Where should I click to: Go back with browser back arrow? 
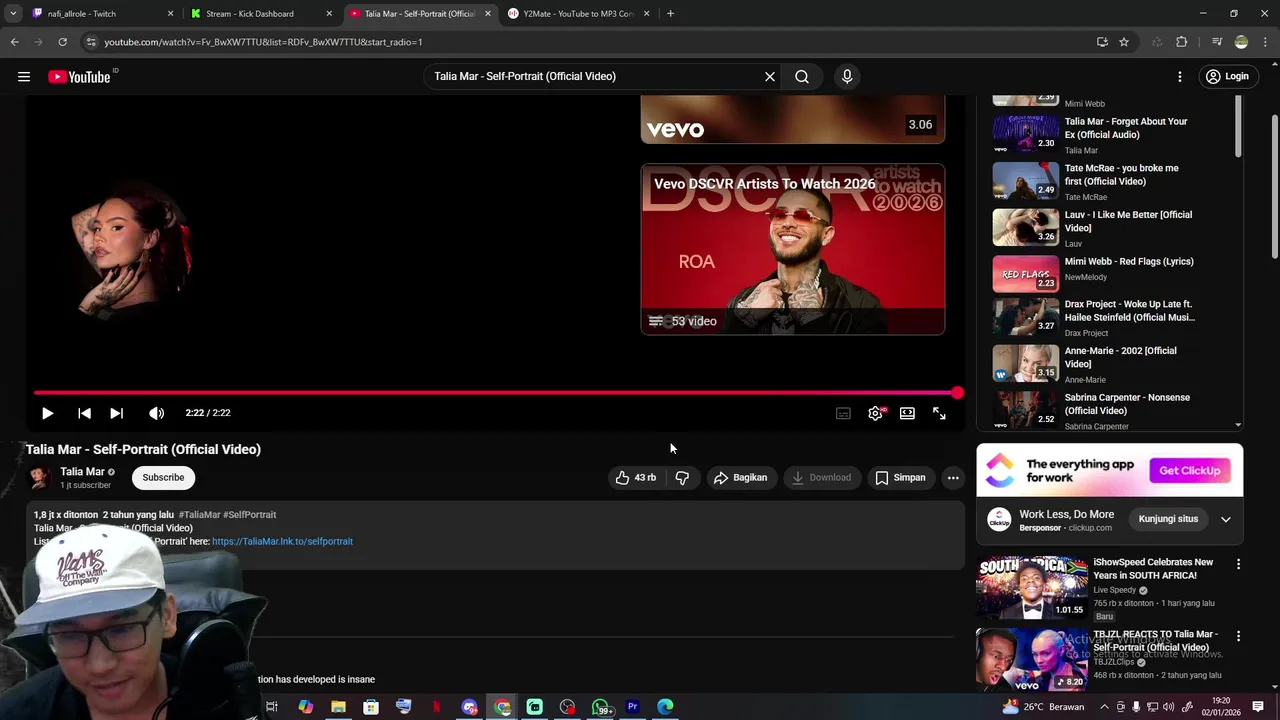(14, 42)
